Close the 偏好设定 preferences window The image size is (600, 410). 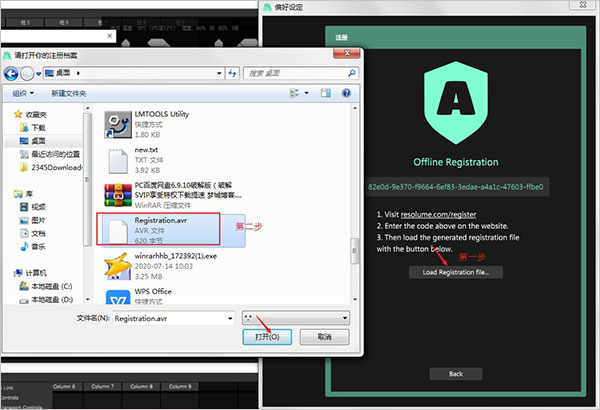click(583, 5)
